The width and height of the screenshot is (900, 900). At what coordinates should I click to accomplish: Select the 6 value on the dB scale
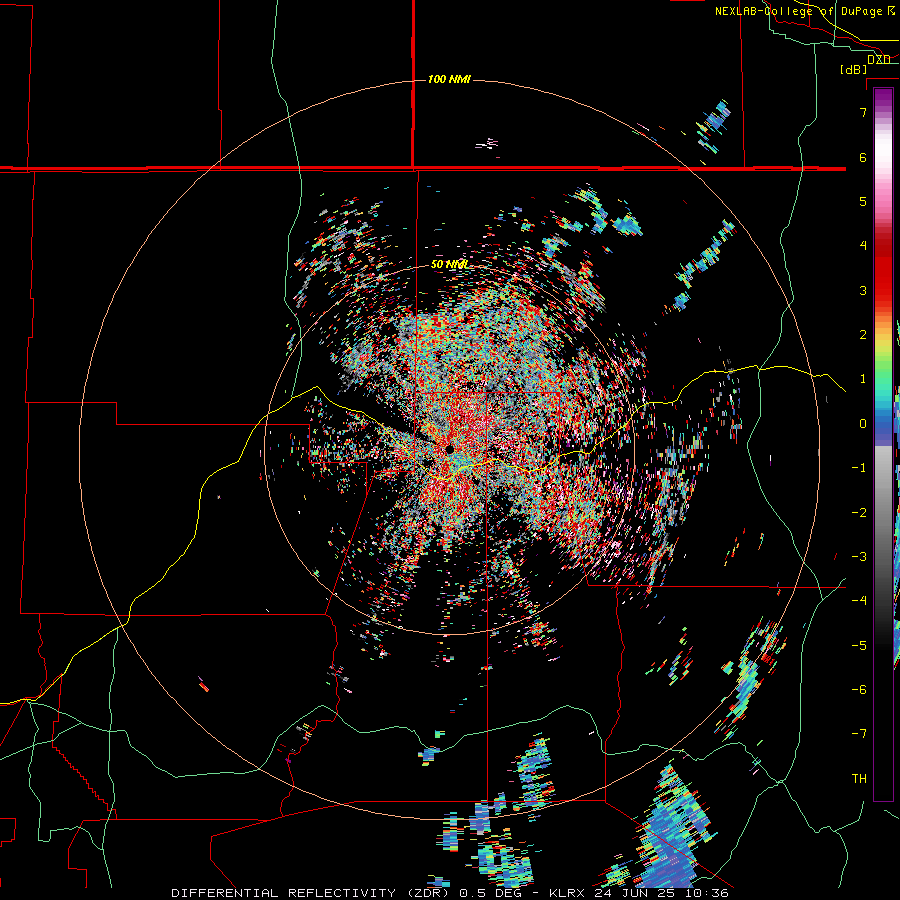pos(863,157)
